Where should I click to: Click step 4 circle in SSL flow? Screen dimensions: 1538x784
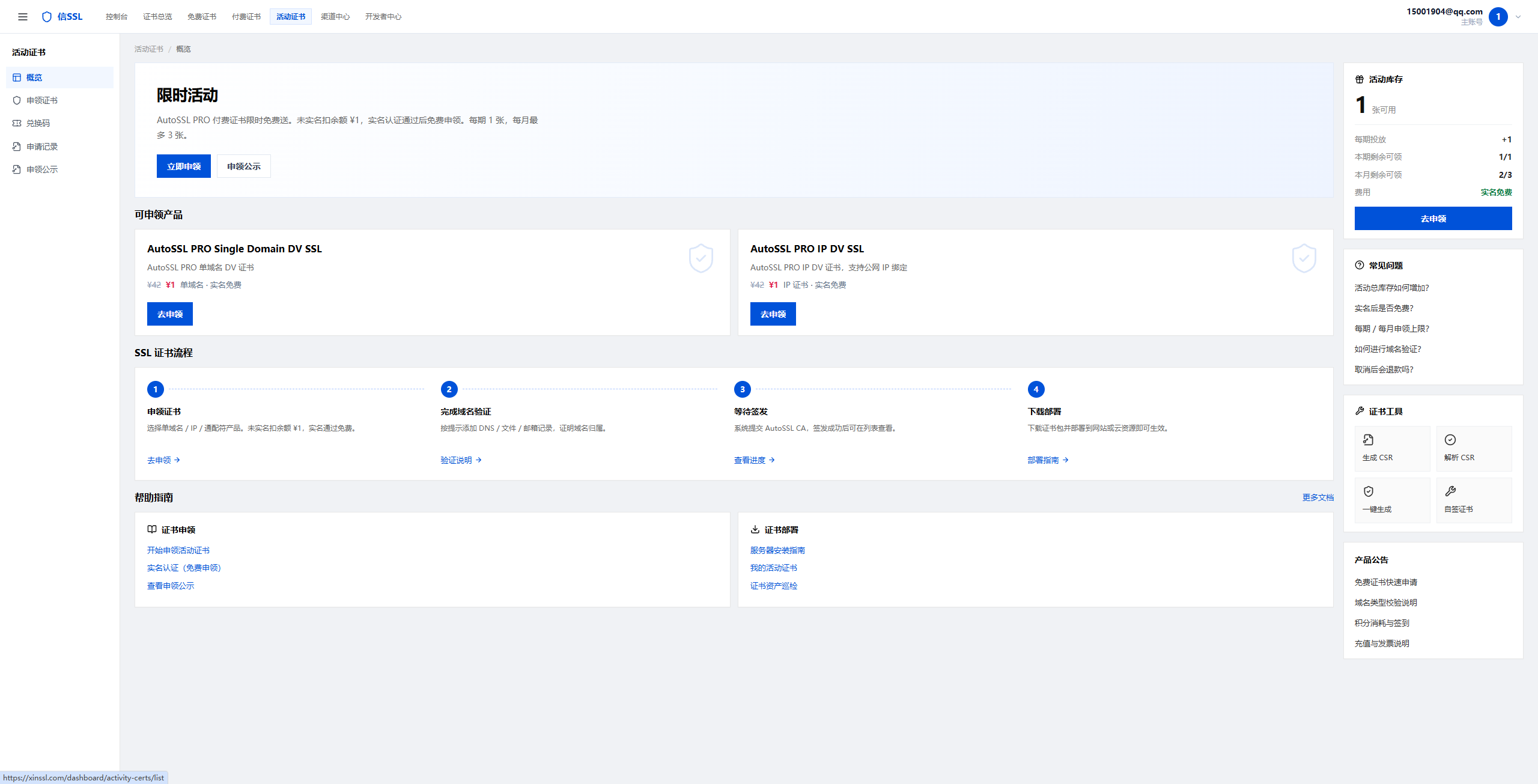(1036, 389)
